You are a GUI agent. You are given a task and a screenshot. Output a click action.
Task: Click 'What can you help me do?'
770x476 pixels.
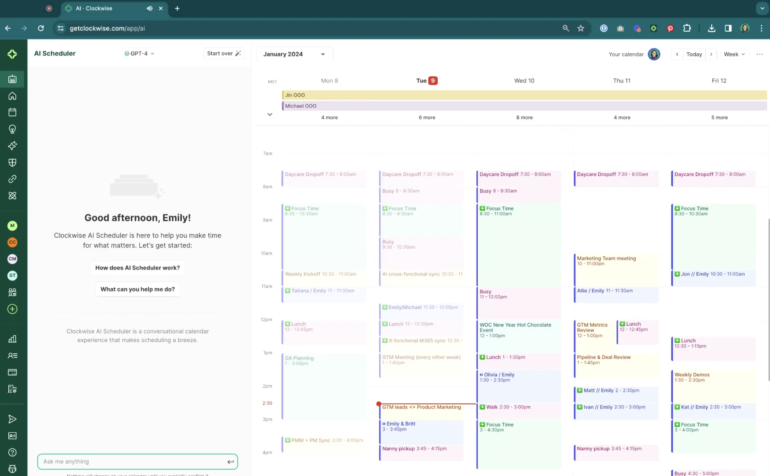pos(138,289)
